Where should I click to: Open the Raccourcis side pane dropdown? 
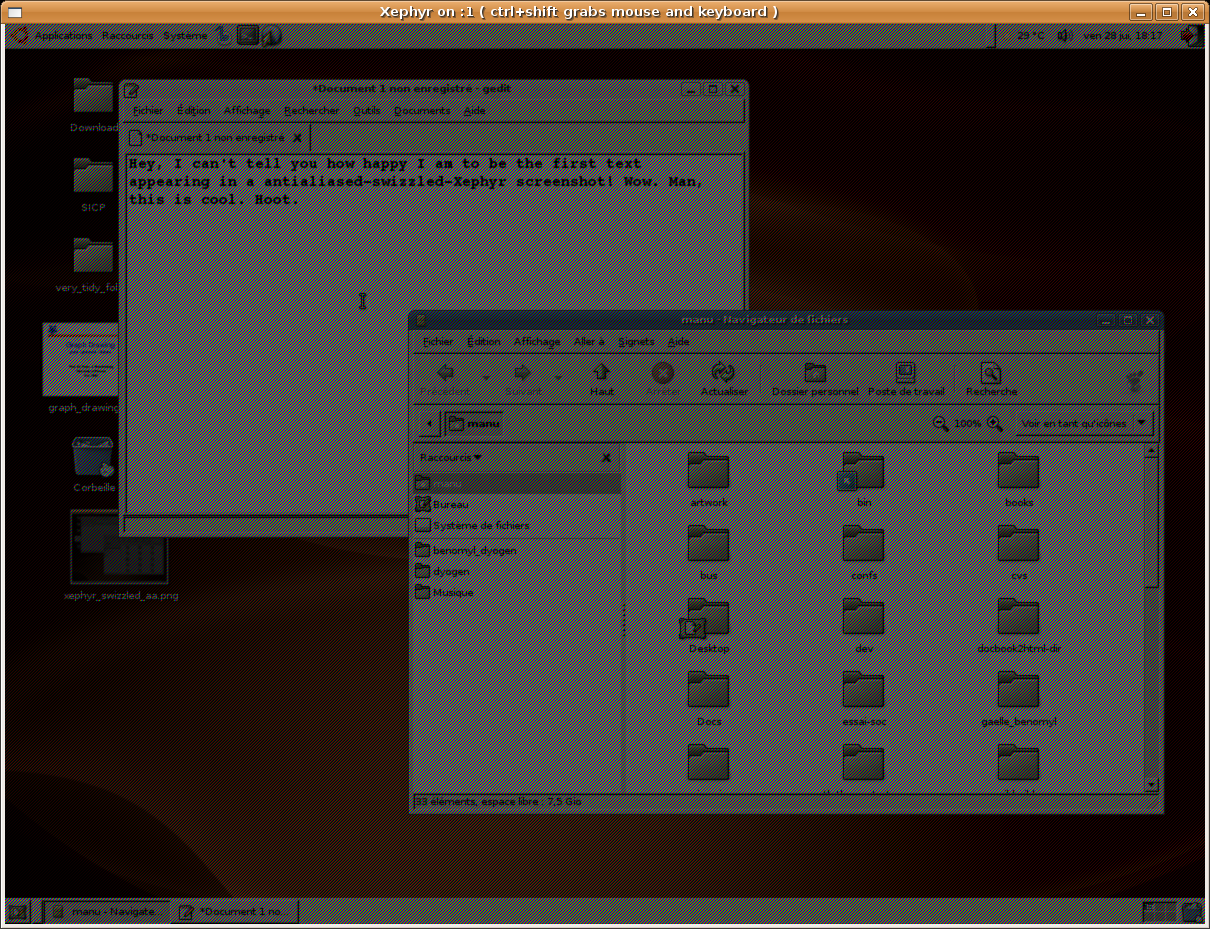450,457
